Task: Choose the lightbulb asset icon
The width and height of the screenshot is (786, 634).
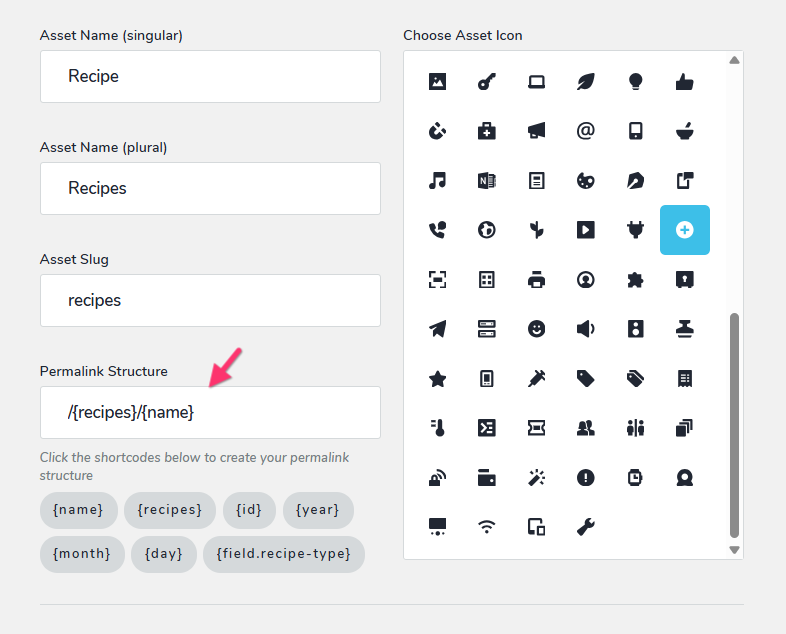Action: (x=635, y=81)
